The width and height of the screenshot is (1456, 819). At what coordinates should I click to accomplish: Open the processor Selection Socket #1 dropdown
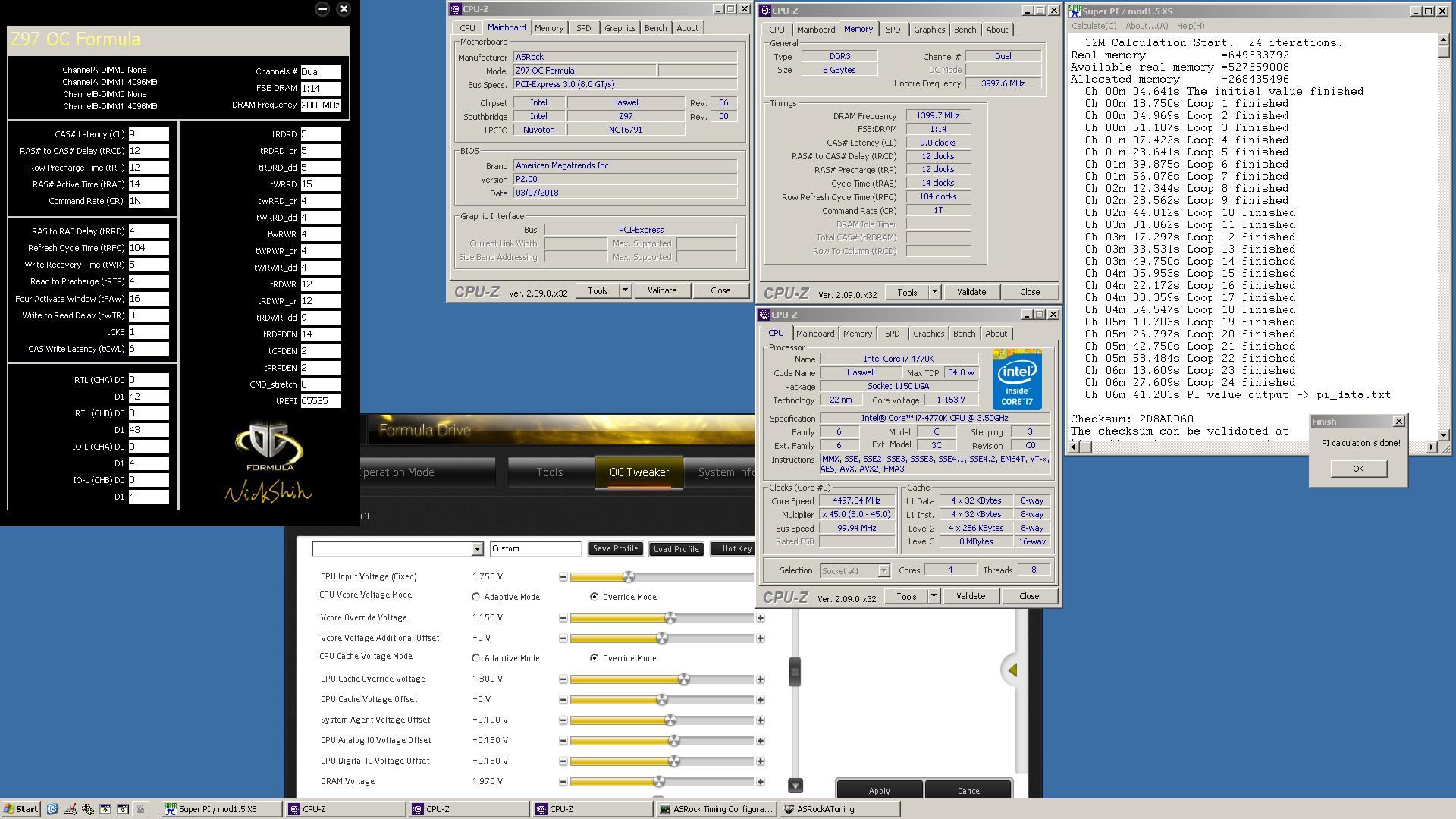tap(883, 570)
